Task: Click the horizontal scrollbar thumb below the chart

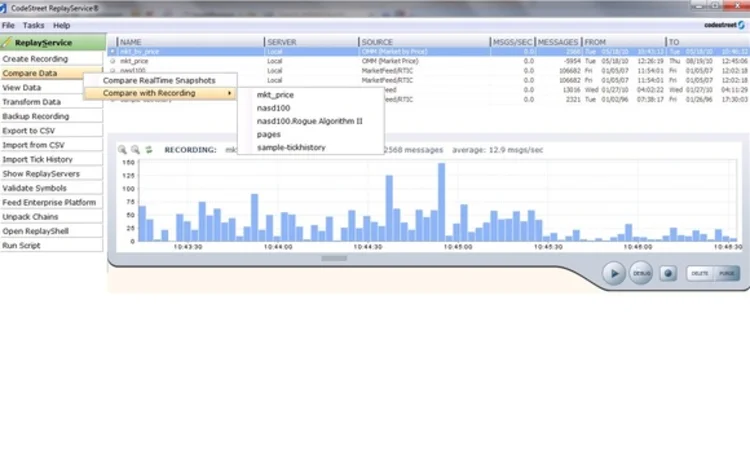Action: 334,258
